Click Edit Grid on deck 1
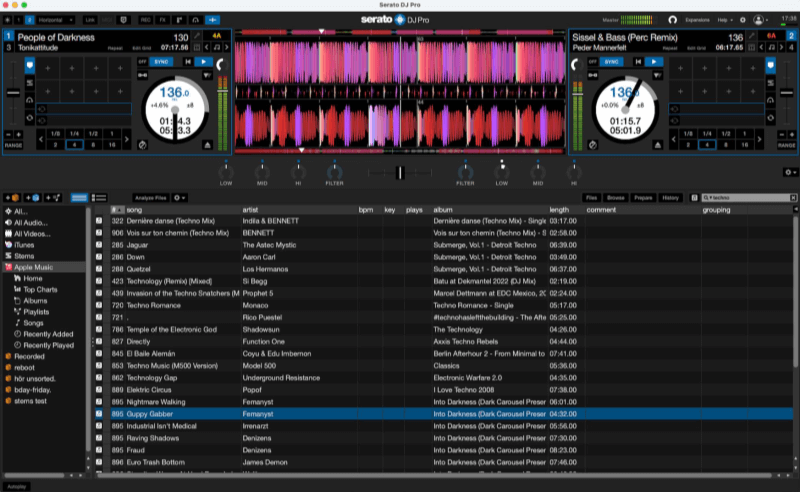The image size is (800, 492). tap(141, 48)
